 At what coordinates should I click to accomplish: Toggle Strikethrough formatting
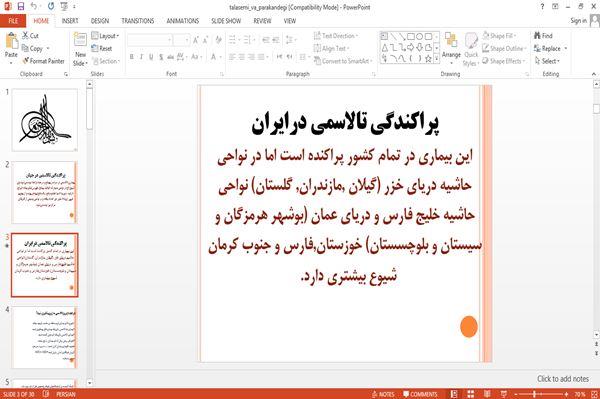171,57
